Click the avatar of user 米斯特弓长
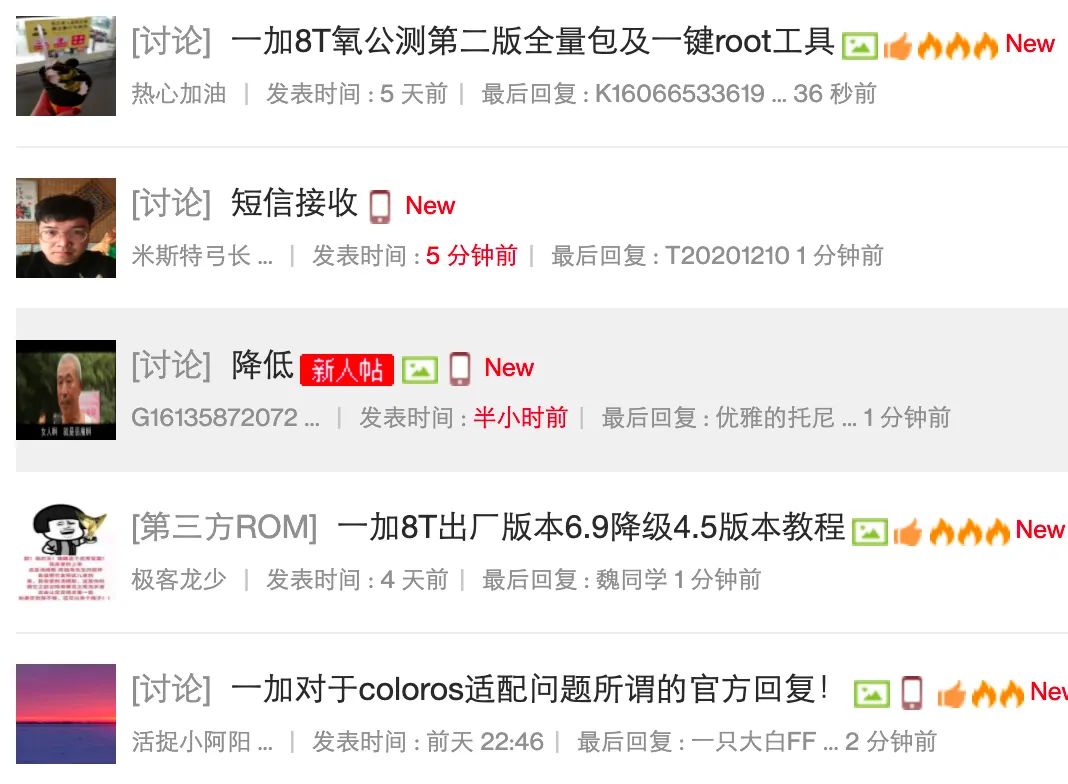Screen dimensions: 1068x784 [66, 228]
